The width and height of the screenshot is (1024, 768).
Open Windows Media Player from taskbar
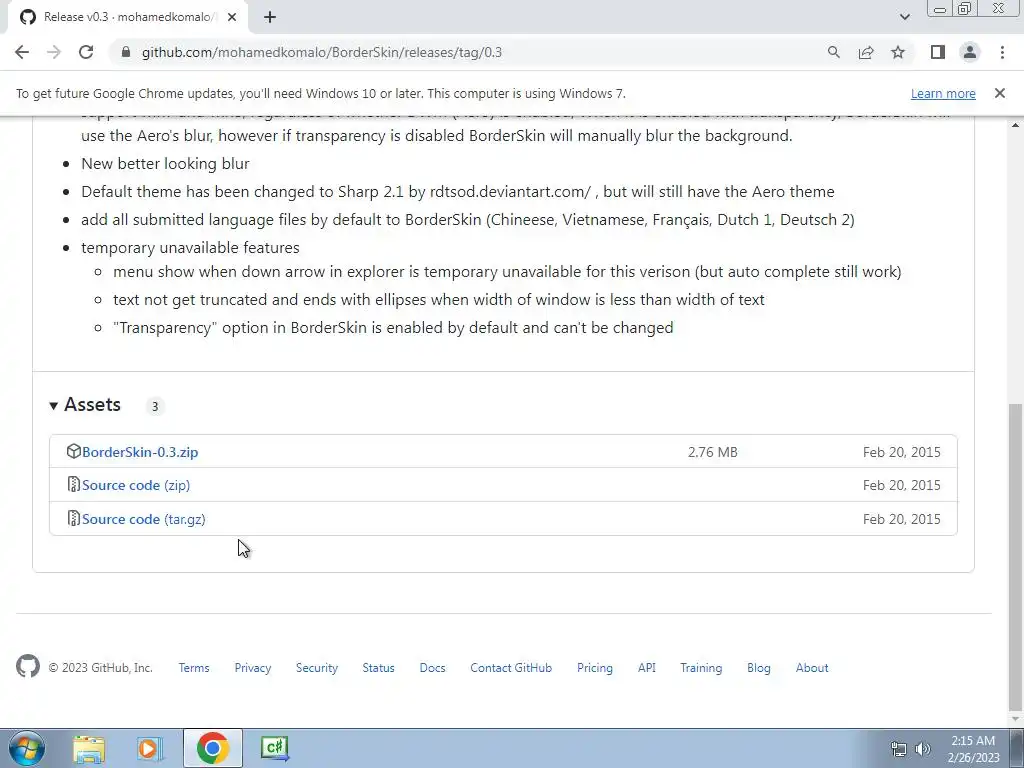[x=150, y=748]
